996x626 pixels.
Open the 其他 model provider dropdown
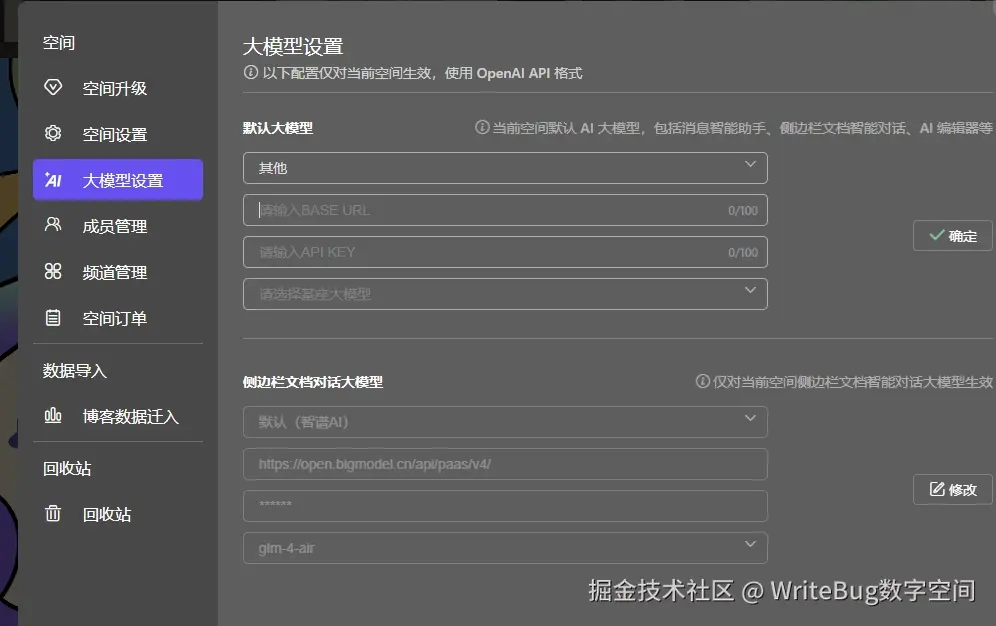click(505, 167)
